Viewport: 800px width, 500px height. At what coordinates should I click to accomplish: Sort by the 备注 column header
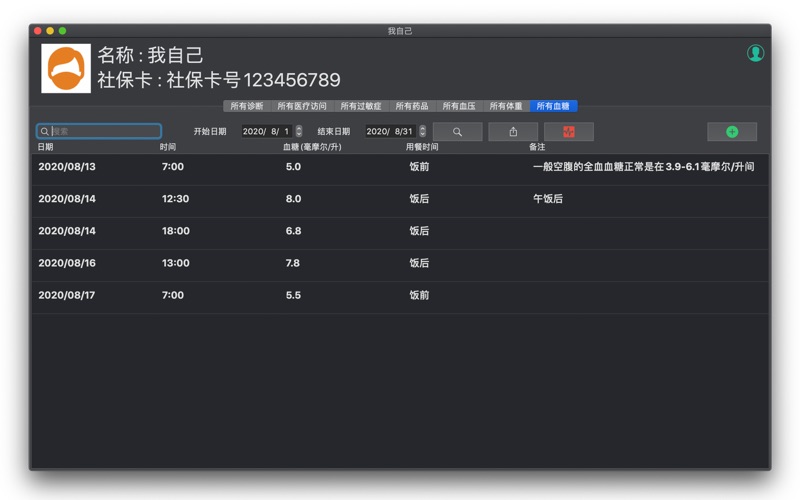(537, 147)
